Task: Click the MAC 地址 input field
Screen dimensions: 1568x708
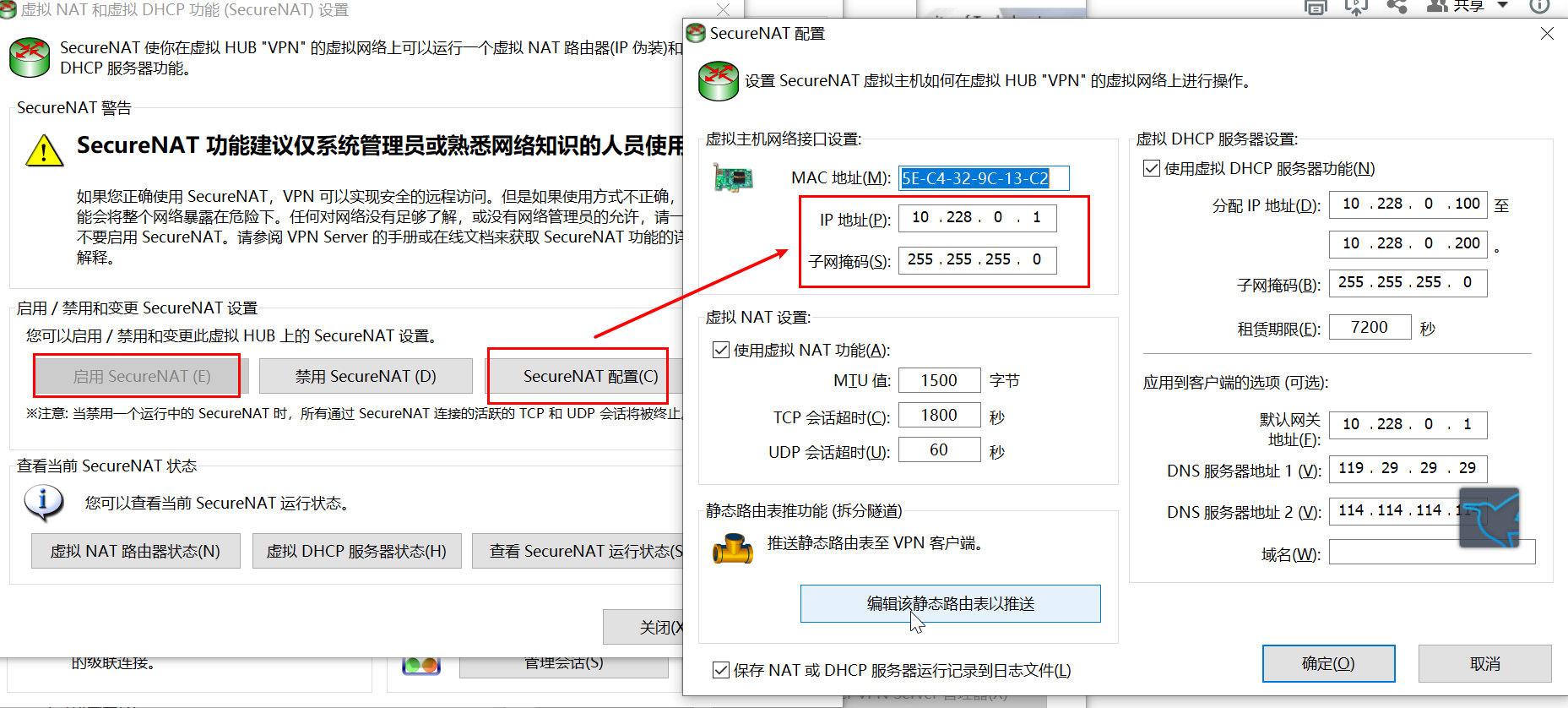Action: coord(985,178)
